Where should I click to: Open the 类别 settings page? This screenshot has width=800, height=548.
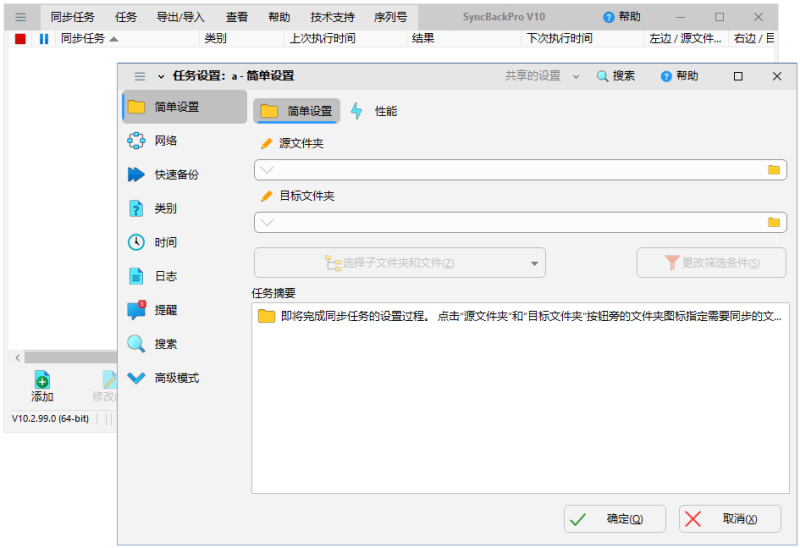pos(185,208)
